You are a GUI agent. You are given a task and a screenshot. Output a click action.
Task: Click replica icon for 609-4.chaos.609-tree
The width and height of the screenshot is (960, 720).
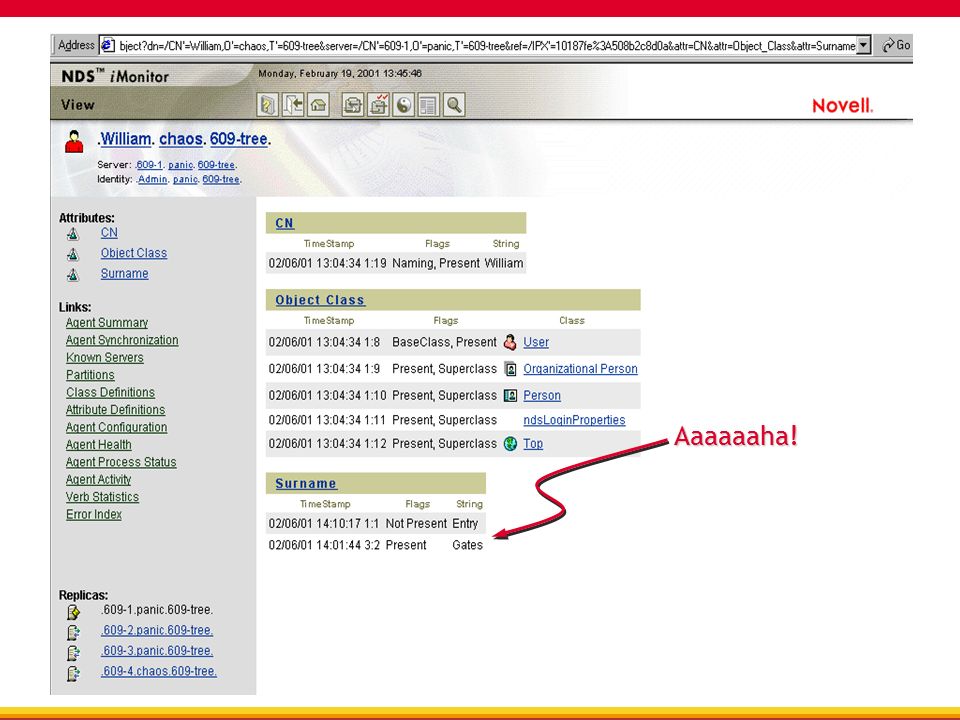click(x=73, y=673)
